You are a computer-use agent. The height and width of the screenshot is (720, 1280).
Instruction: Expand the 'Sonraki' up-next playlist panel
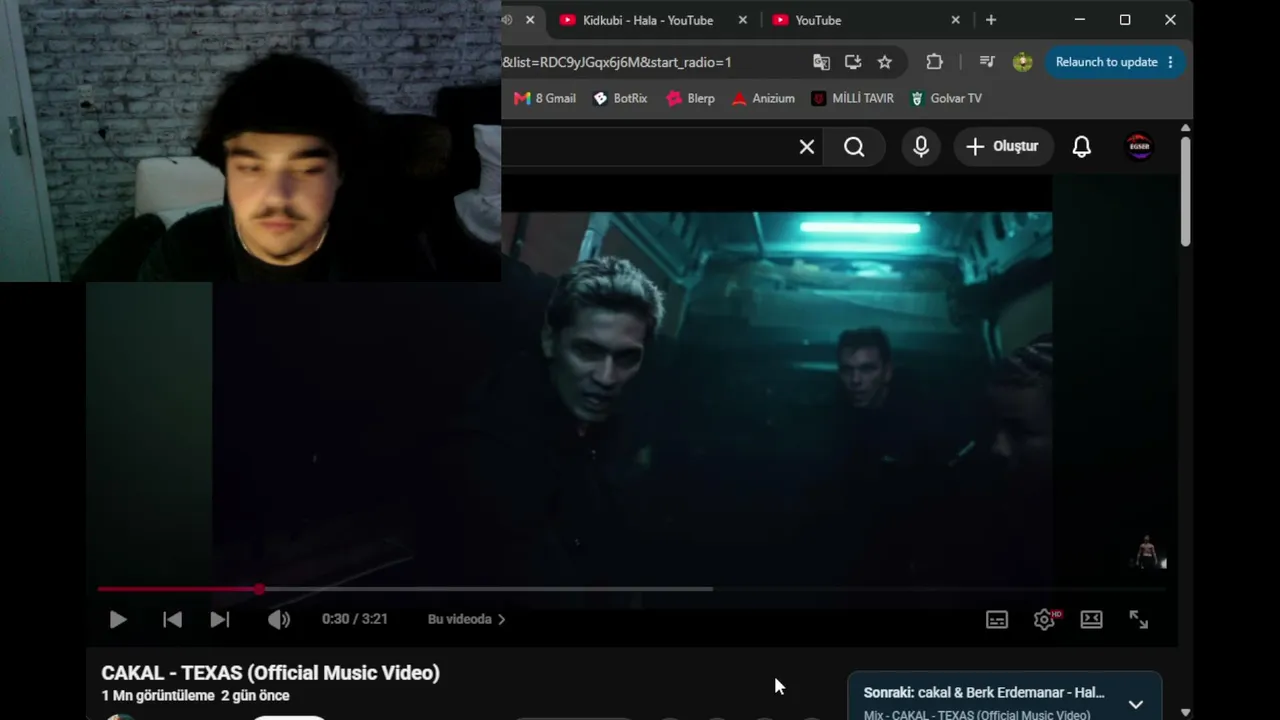pyautogui.click(x=1136, y=704)
